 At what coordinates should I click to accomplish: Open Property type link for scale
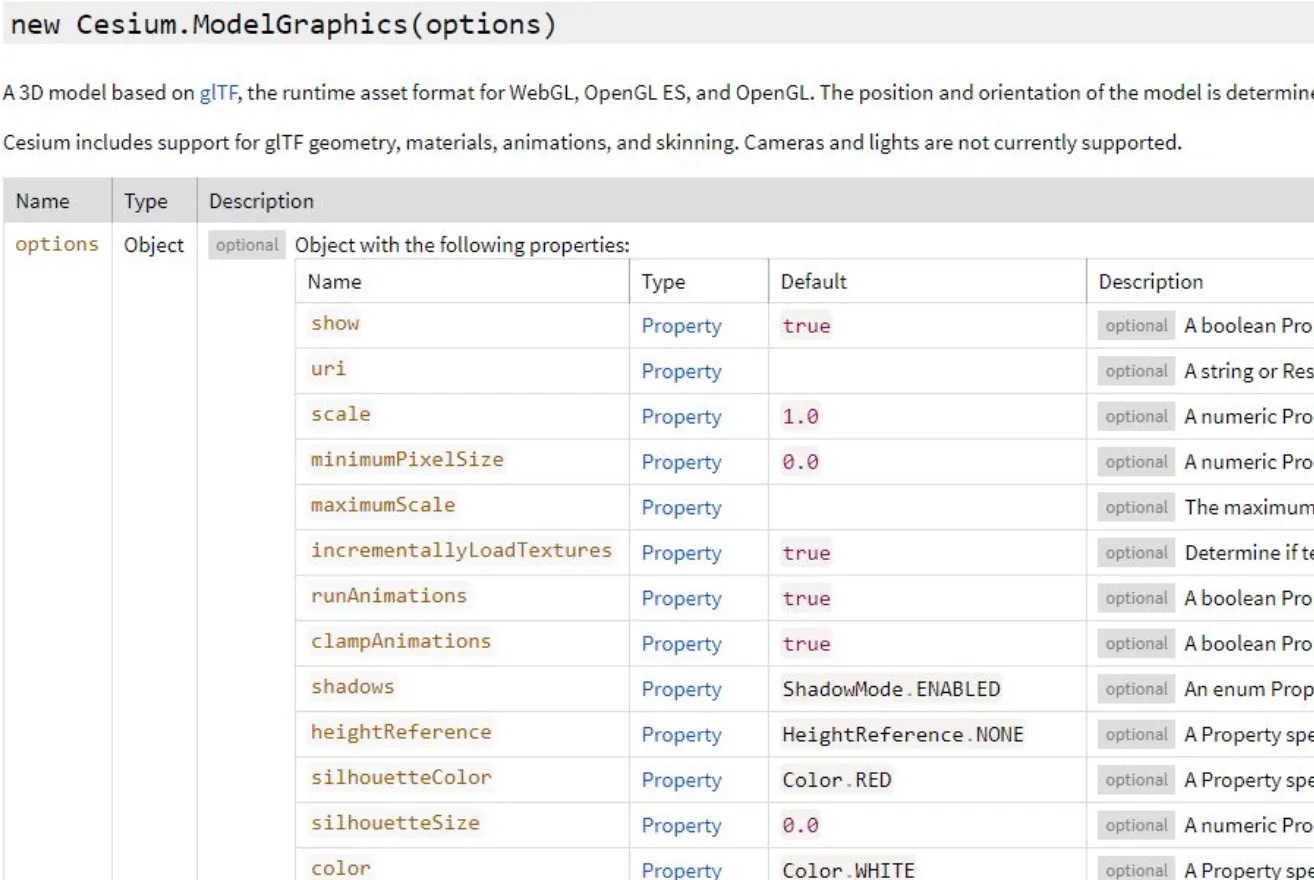681,417
